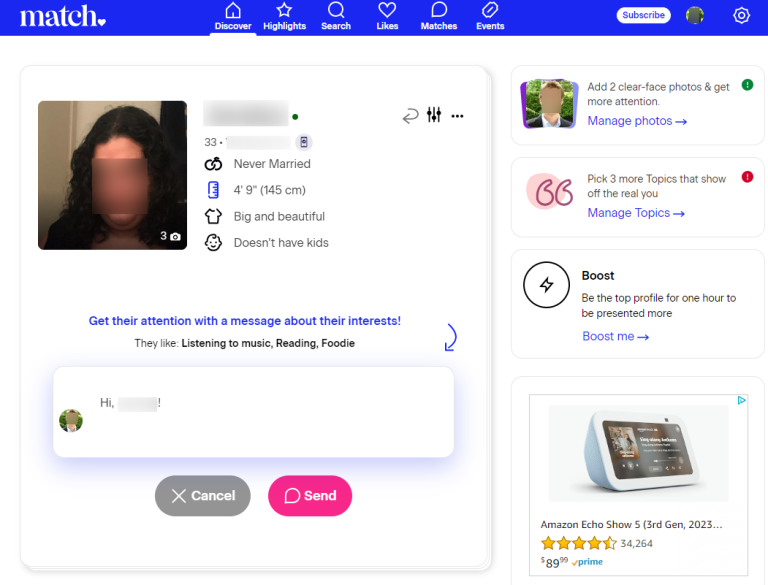Open the Events tab
Screen dimensions: 768x585
click(490, 17)
